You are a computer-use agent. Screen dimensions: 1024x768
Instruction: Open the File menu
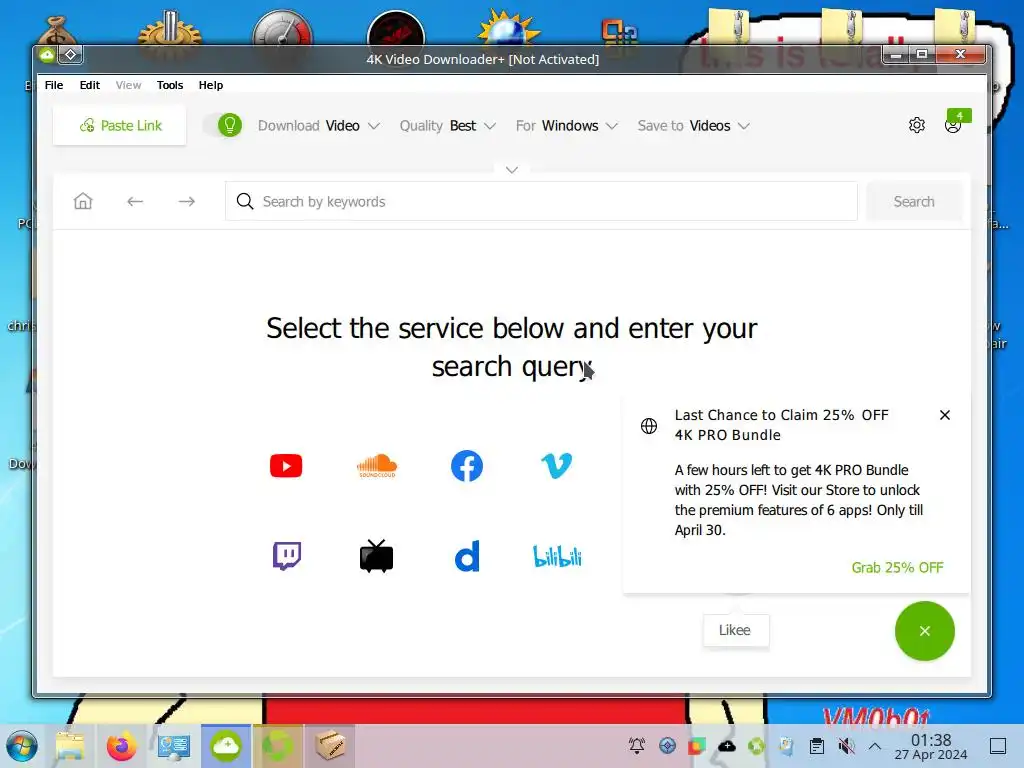(x=54, y=85)
